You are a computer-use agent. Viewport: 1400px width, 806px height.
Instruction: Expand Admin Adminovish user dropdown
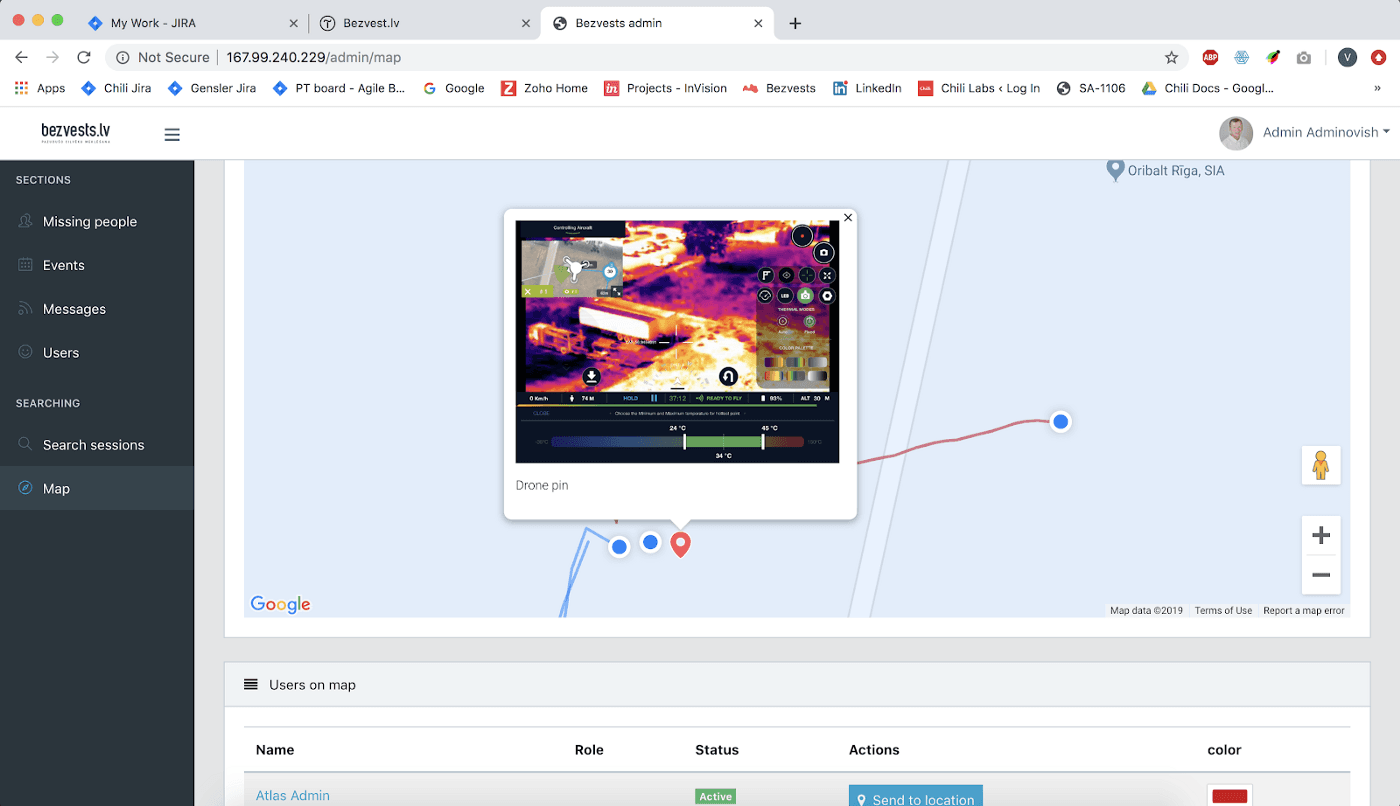1326,132
